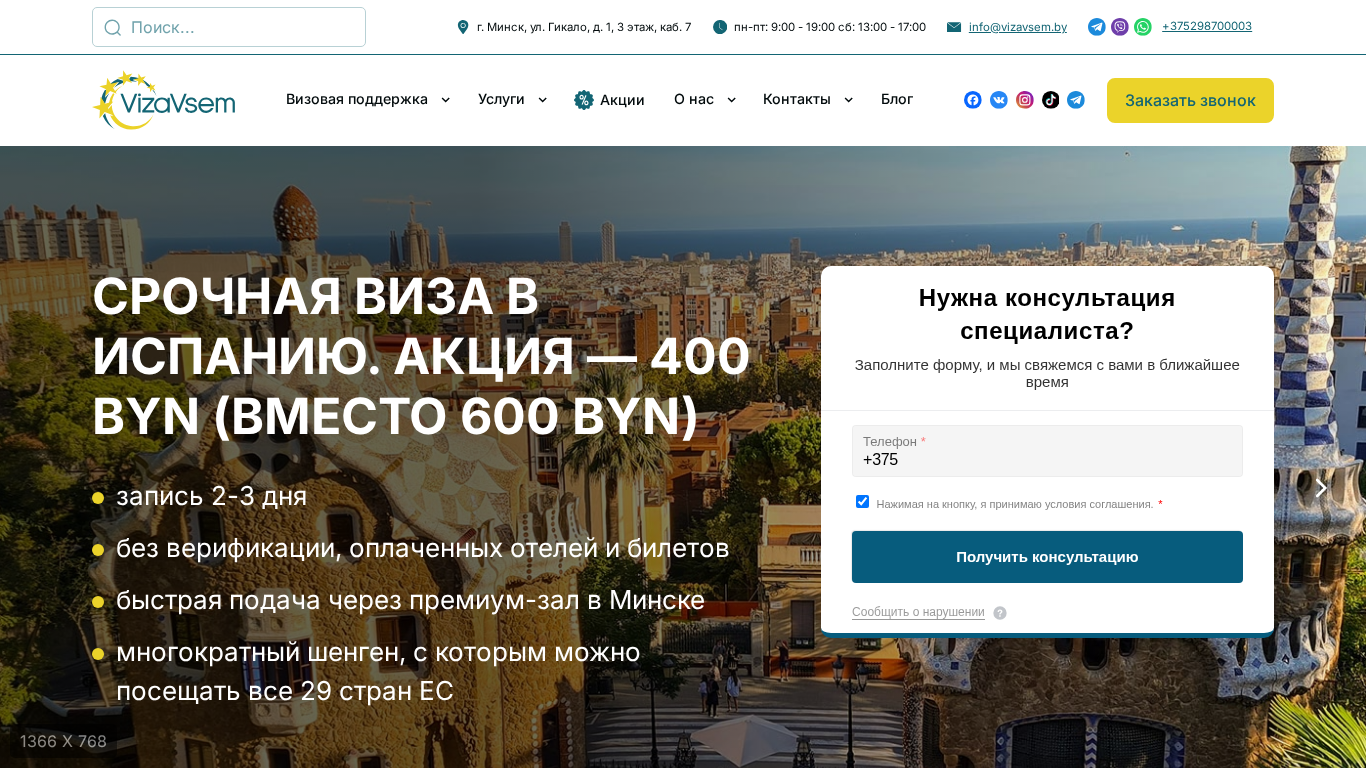The height and width of the screenshot is (768, 1366).
Task: Open the VizaVsem logo homepage
Action: [164, 100]
